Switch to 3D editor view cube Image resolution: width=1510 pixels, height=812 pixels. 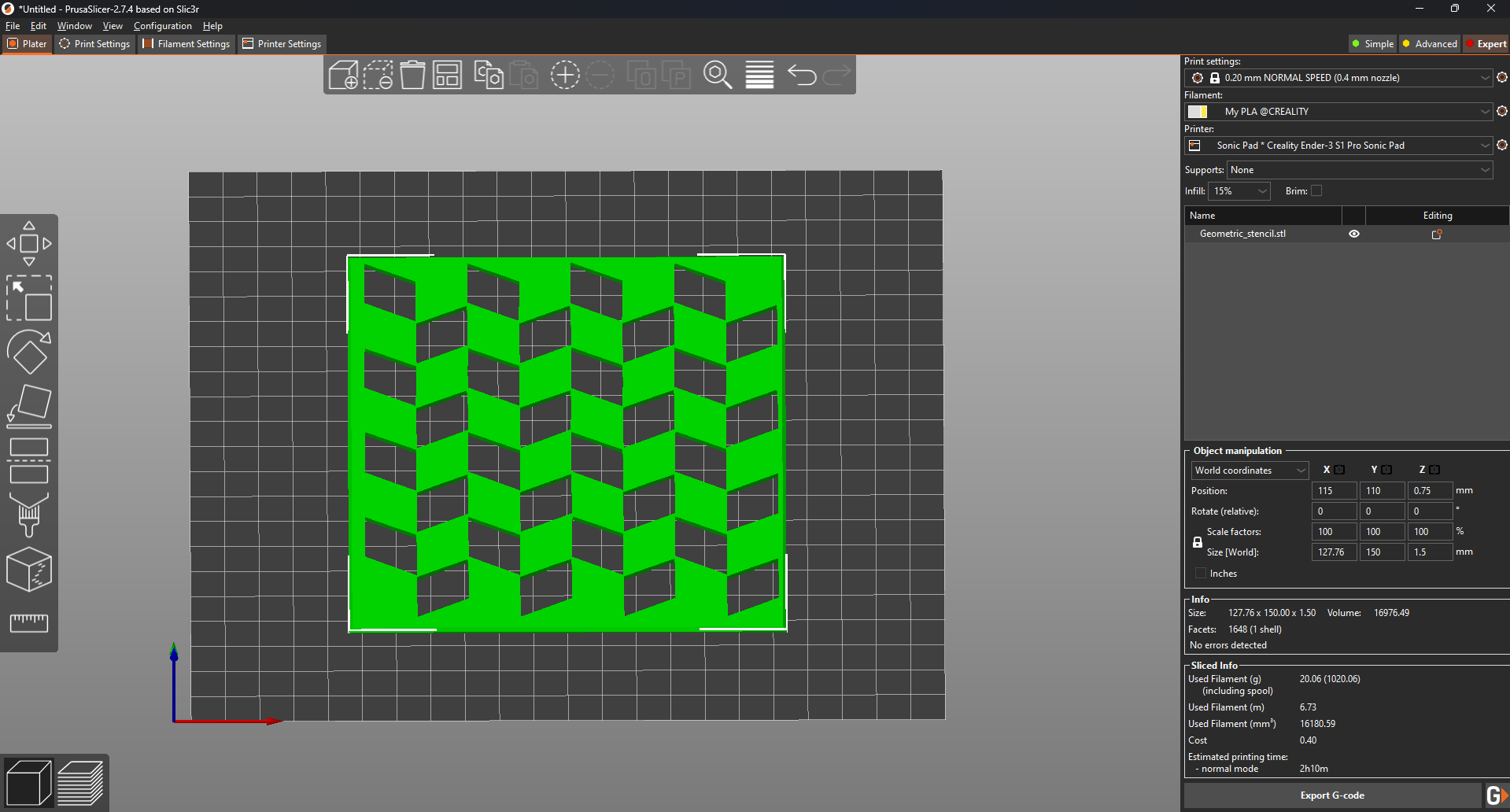pos(29,783)
